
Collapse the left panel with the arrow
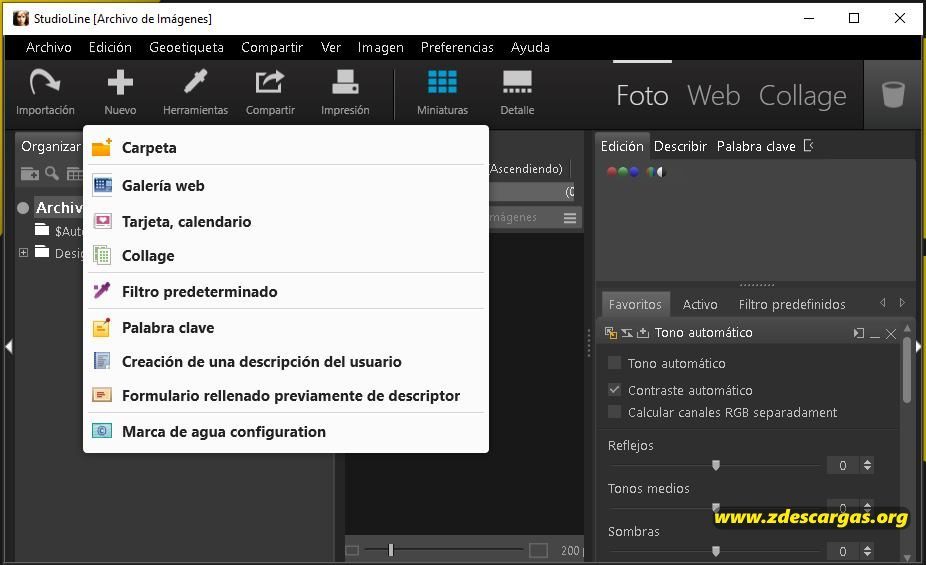click(x=8, y=347)
